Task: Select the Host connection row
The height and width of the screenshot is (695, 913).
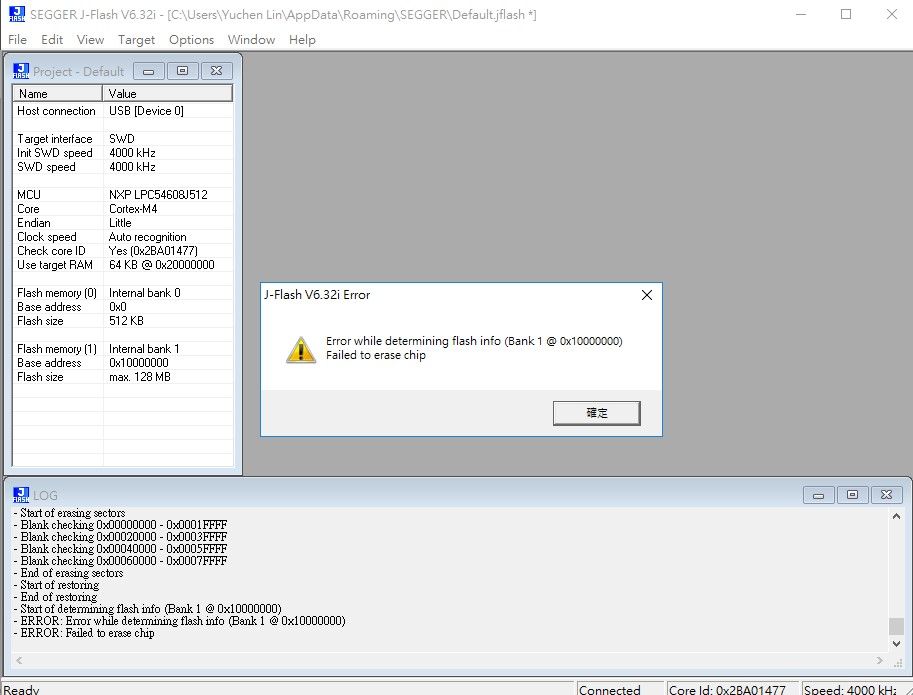Action: [x=123, y=111]
